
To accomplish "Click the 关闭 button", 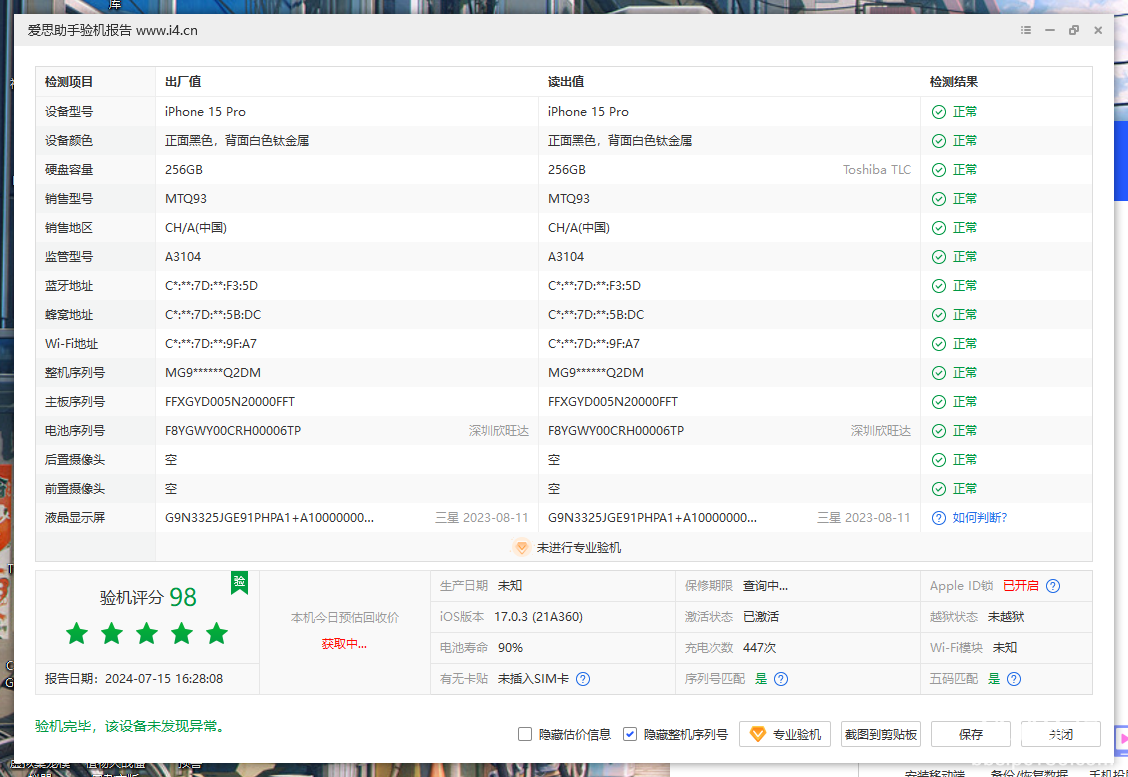I will pos(1061,735).
